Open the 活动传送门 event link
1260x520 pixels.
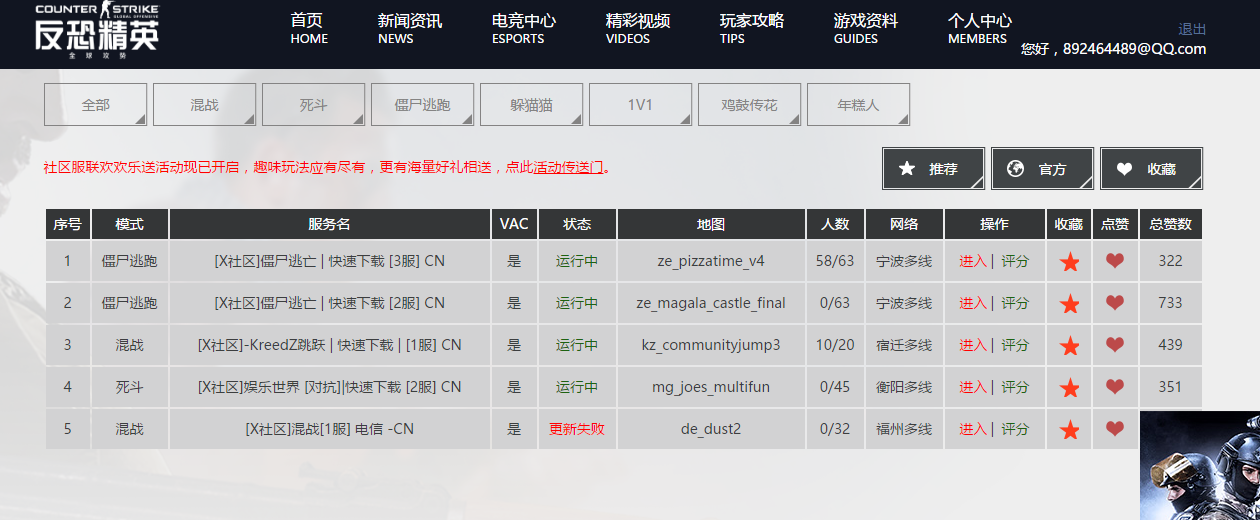click(x=569, y=167)
